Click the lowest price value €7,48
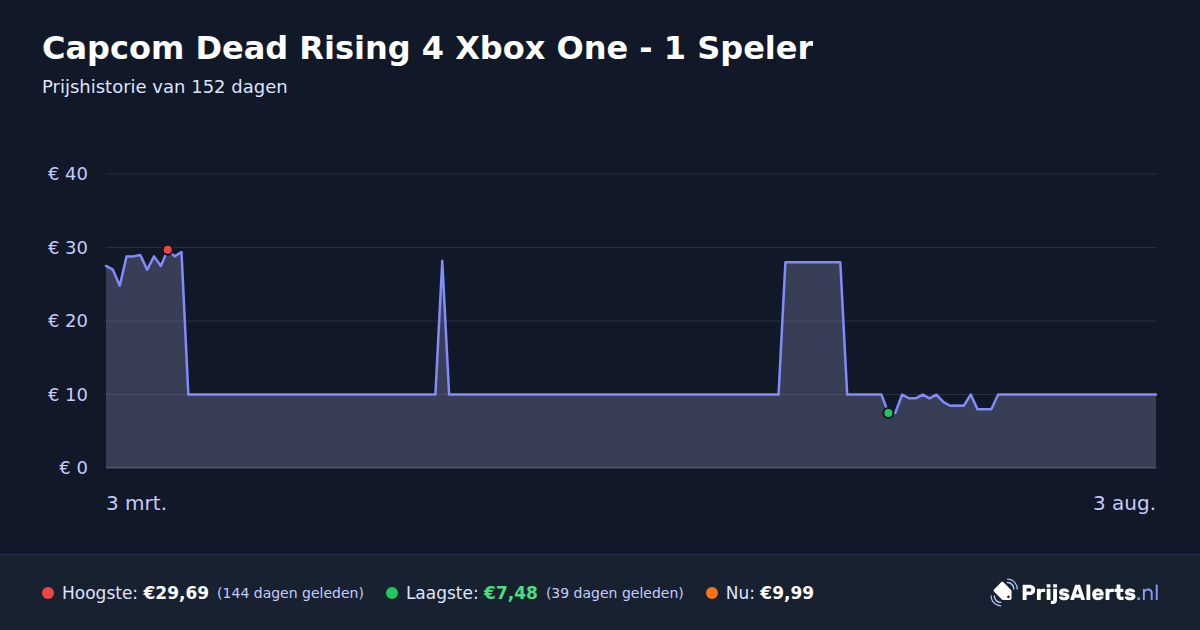This screenshot has height=630, width=1200. (511, 593)
